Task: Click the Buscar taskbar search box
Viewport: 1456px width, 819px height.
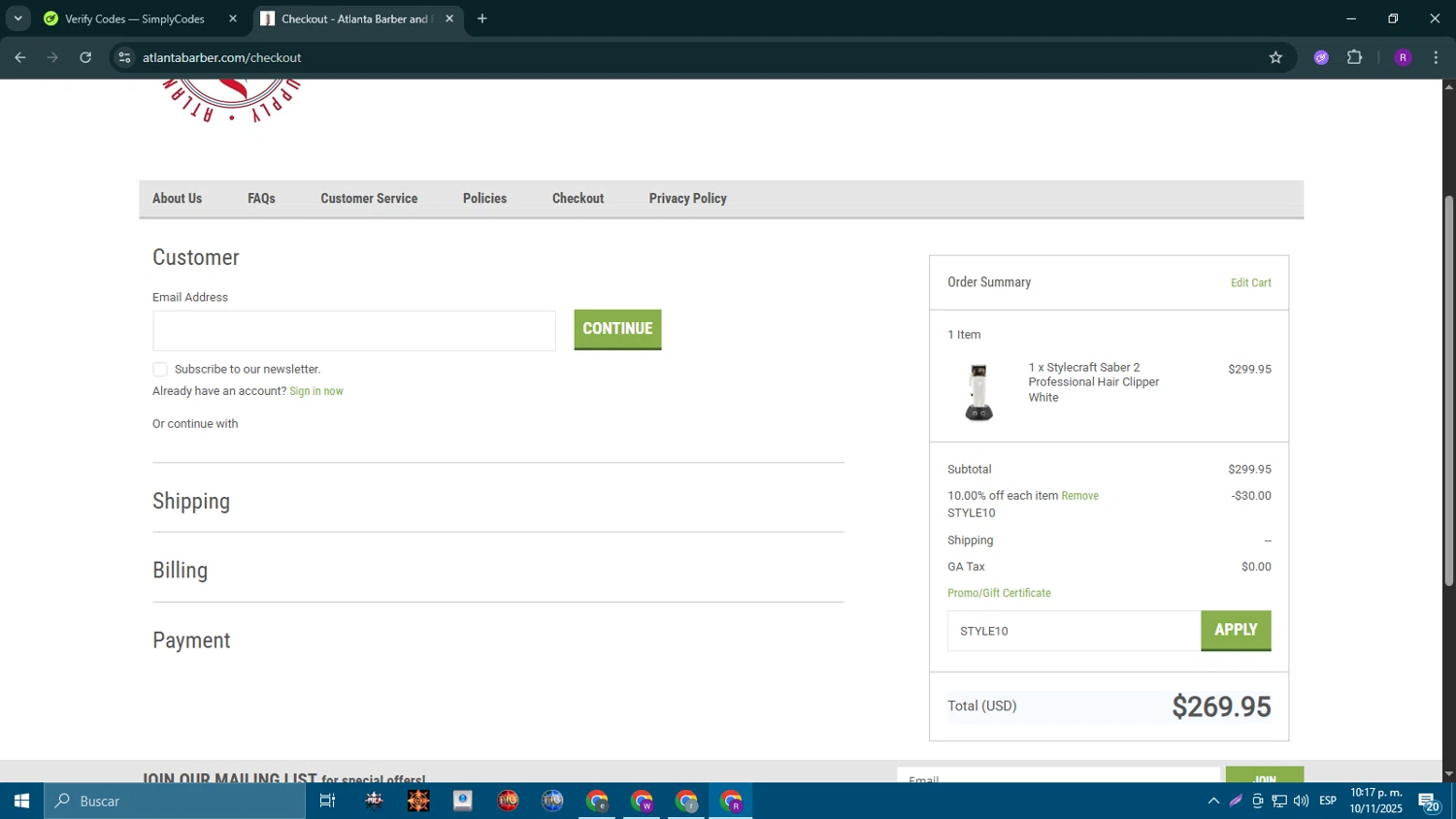Action: 175,801
